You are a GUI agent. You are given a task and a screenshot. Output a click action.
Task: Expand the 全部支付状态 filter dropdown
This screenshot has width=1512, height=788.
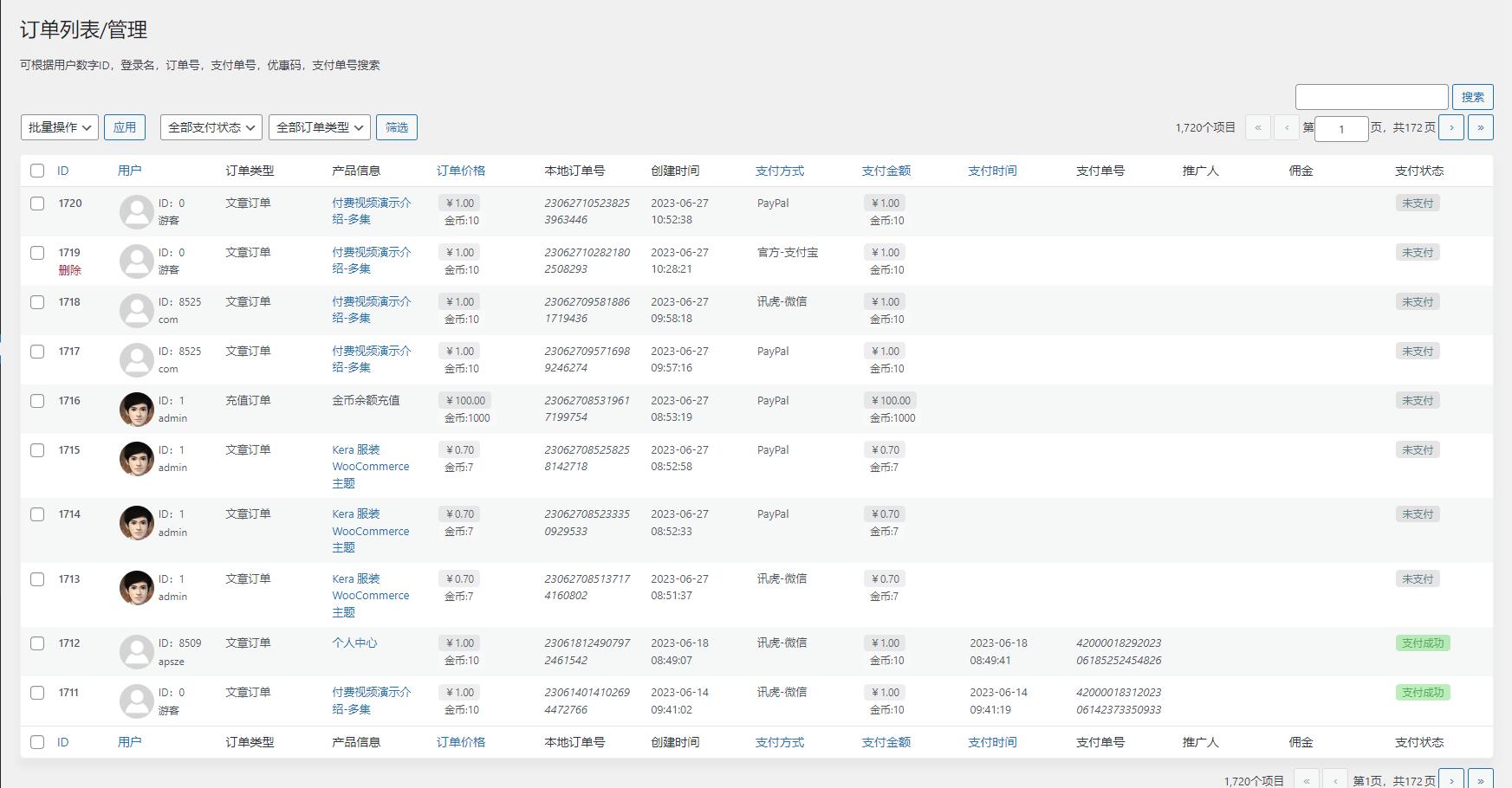tap(211, 127)
